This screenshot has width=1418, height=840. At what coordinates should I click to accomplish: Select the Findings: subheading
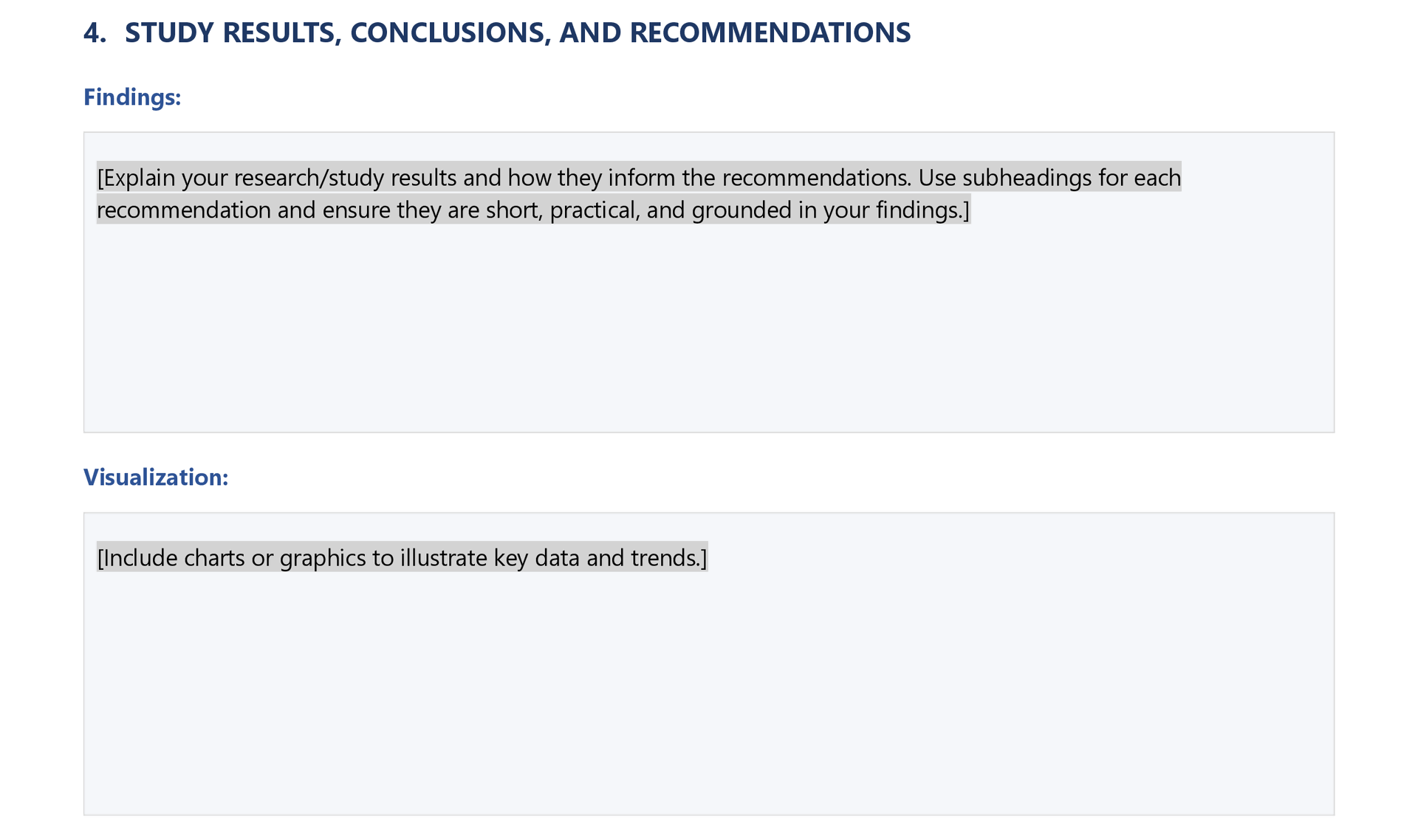(132, 97)
